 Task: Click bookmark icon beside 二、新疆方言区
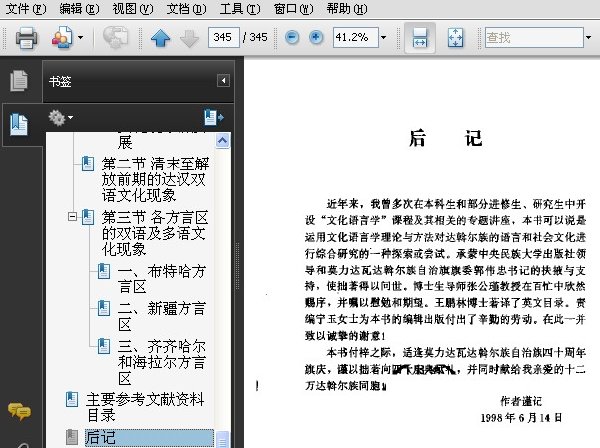tap(104, 308)
